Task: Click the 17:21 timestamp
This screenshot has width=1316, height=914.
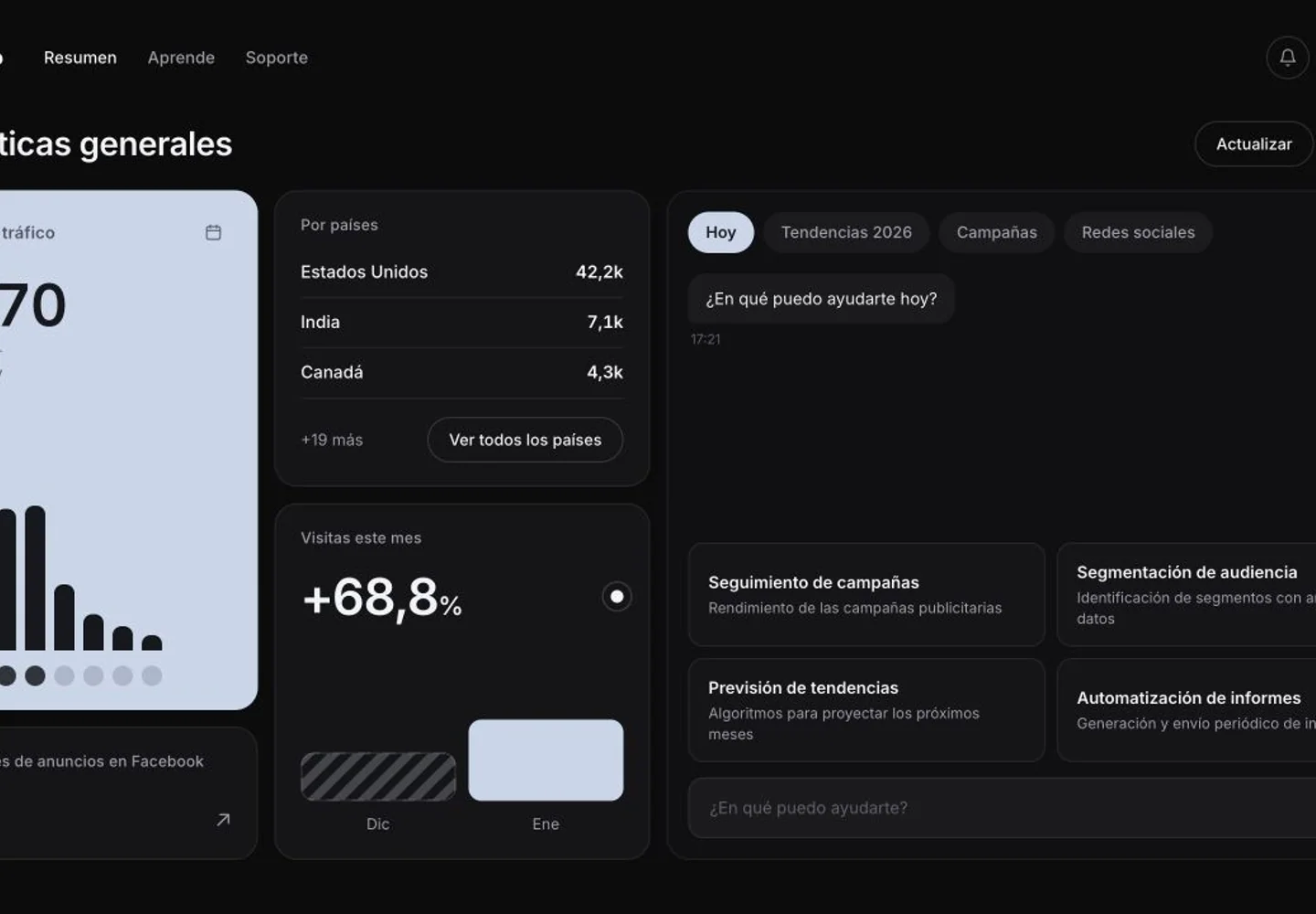Action: pos(706,339)
